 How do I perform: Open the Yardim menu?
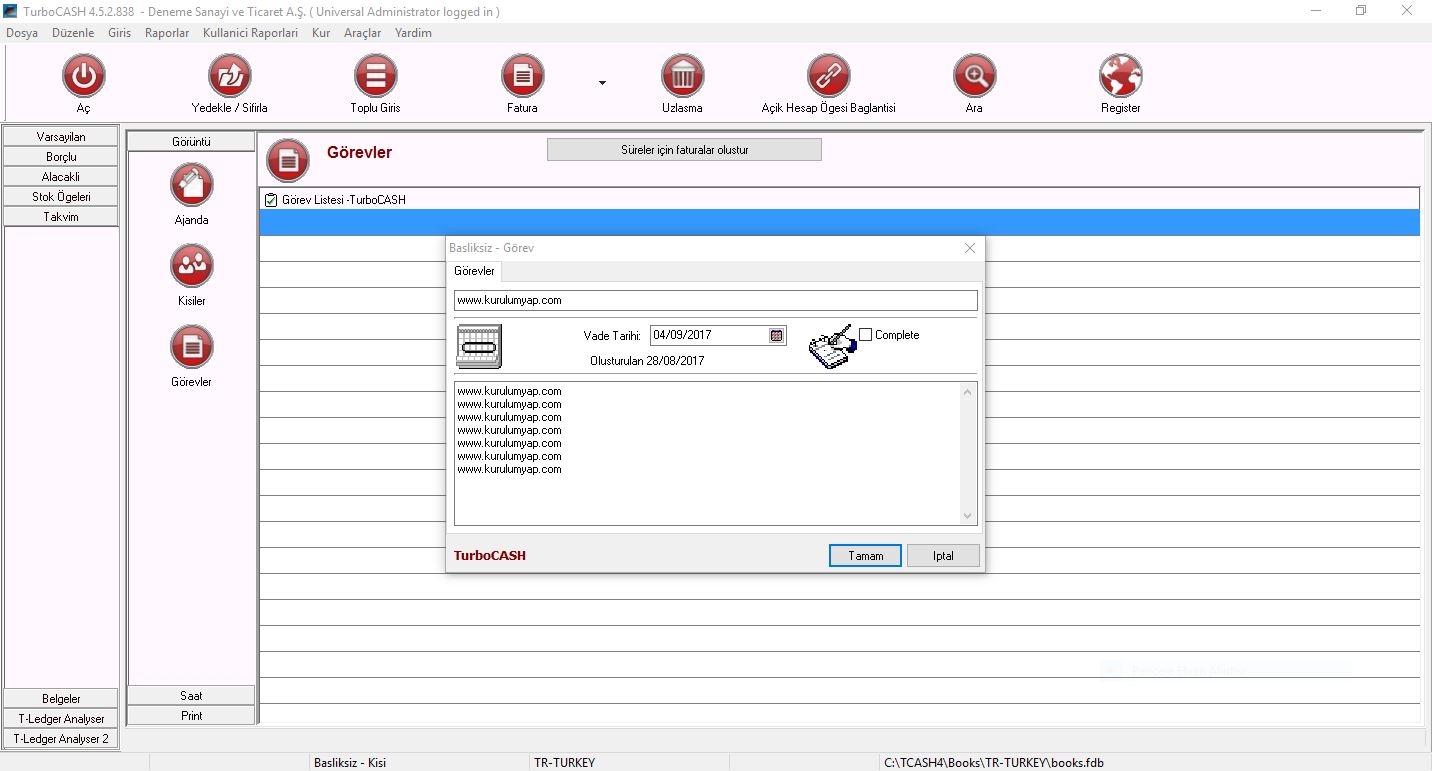(414, 33)
